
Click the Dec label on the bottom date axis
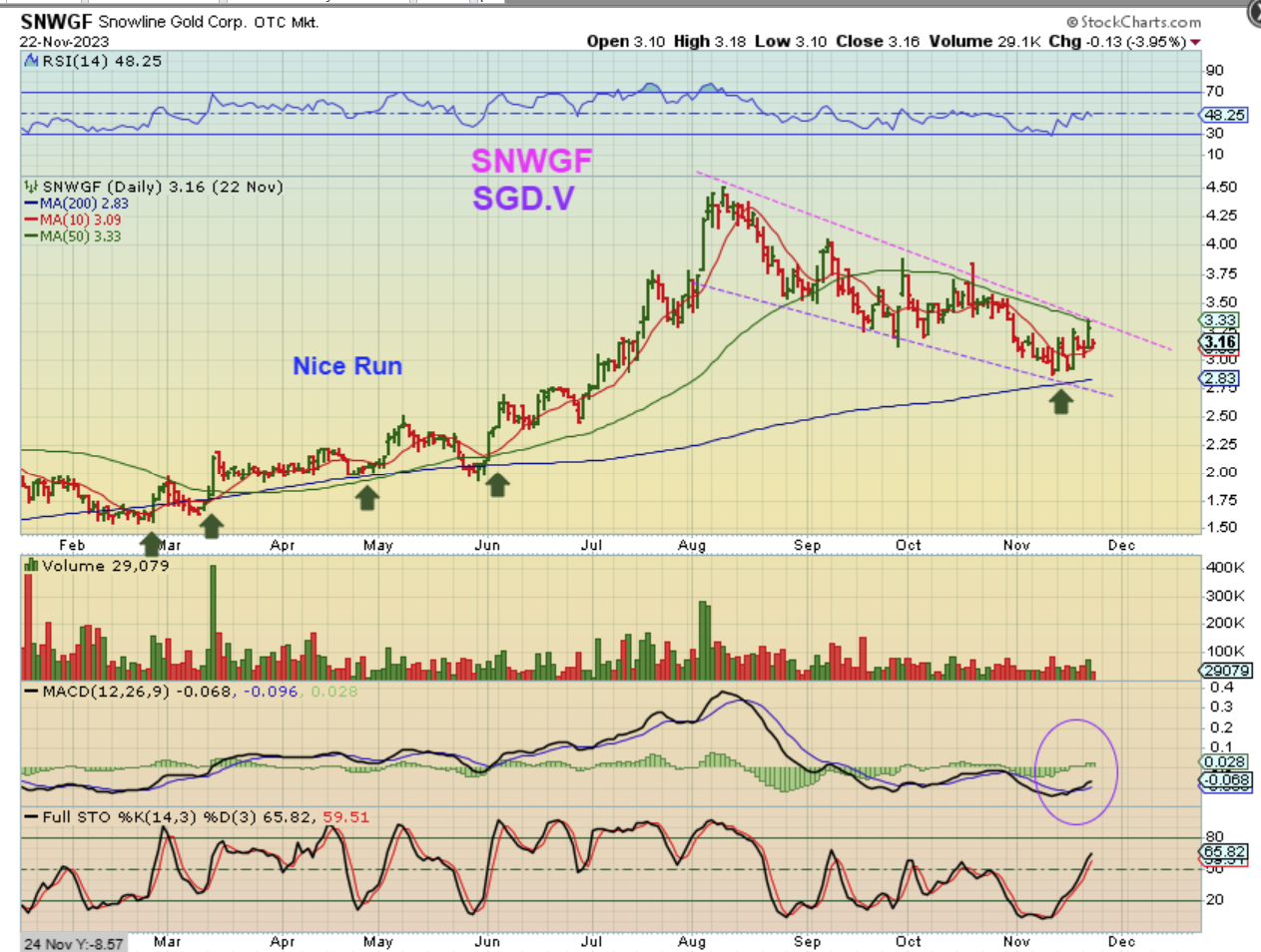[1121, 941]
